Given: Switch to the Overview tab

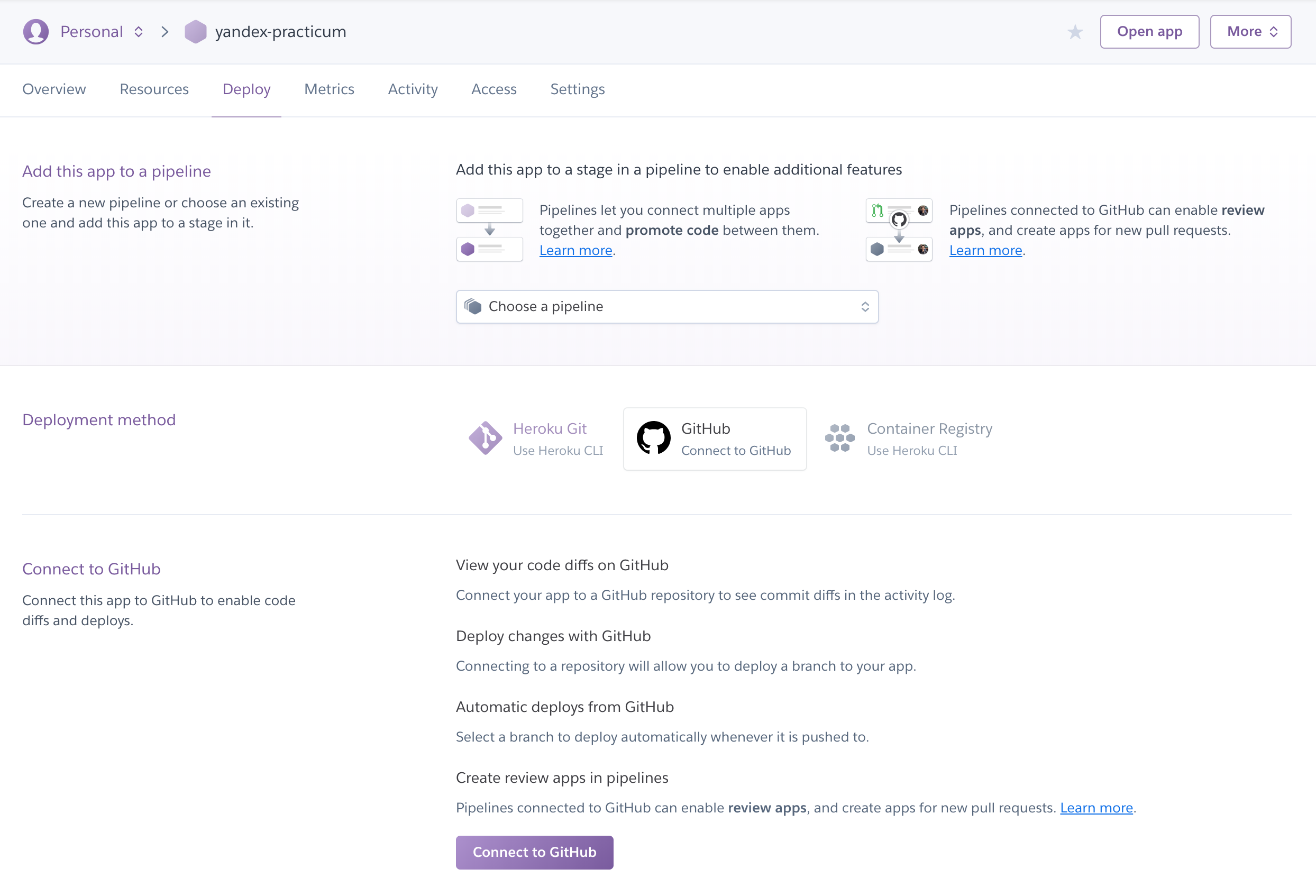Looking at the screenshot, I should (x=54, y=89).
